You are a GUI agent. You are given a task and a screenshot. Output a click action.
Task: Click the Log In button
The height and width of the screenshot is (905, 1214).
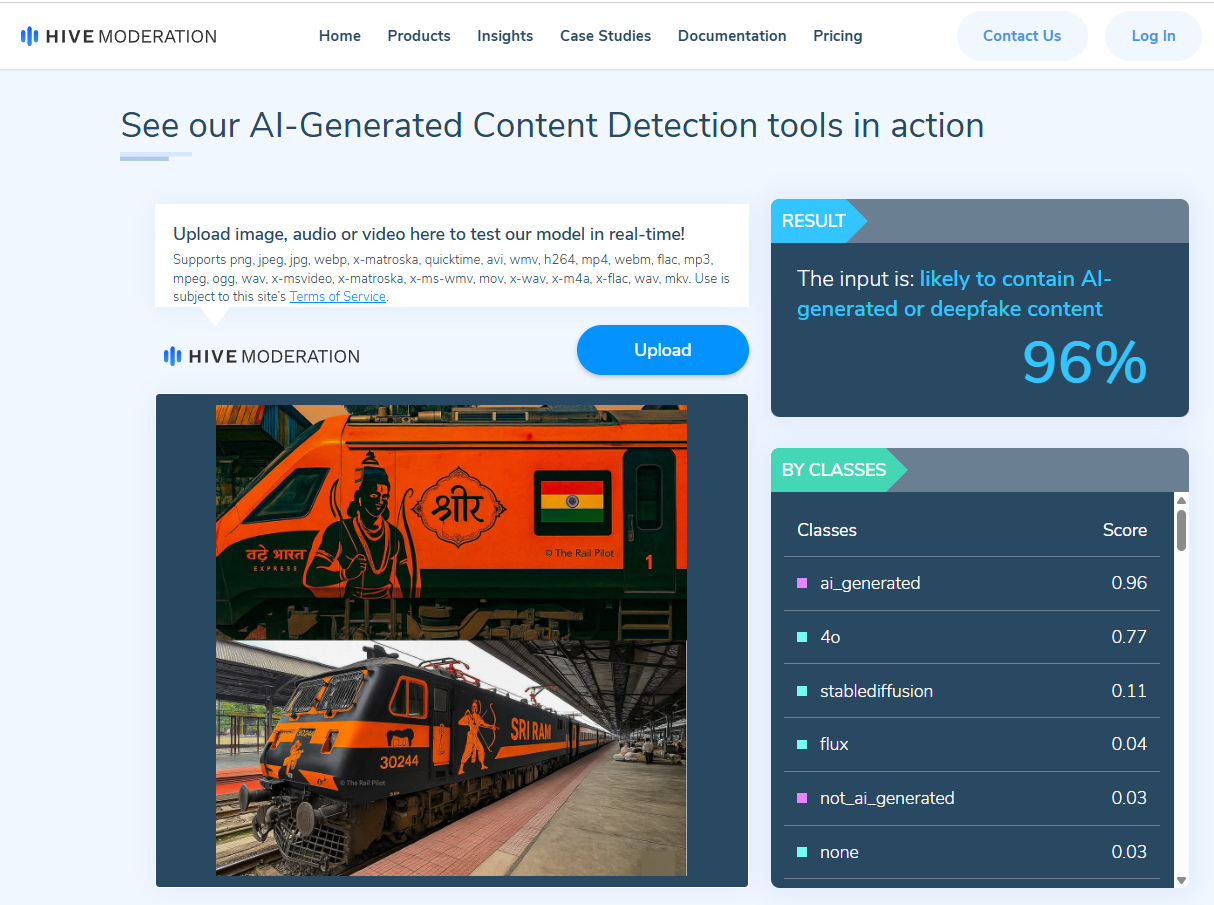coord(1153,36)
